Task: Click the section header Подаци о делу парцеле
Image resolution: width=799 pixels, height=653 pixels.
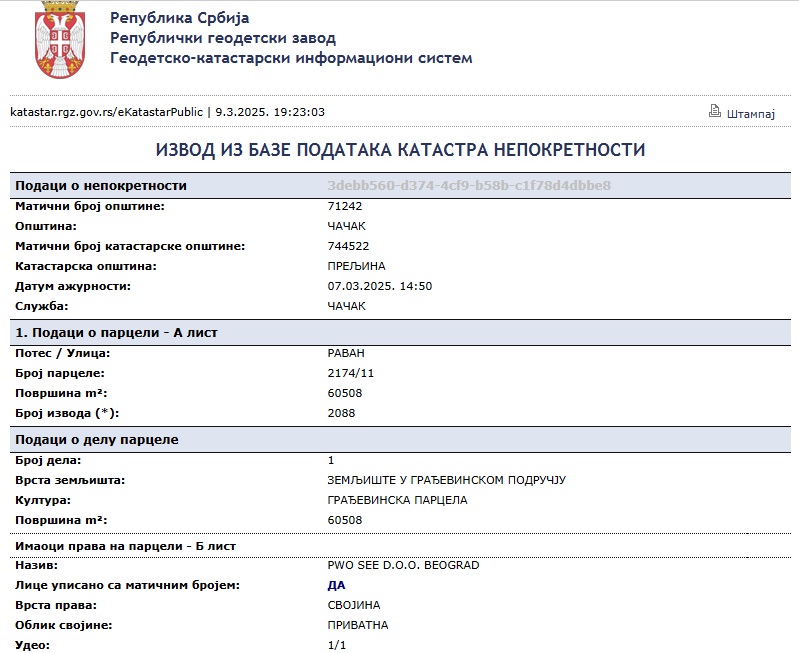Action: [x=97, y=440]
